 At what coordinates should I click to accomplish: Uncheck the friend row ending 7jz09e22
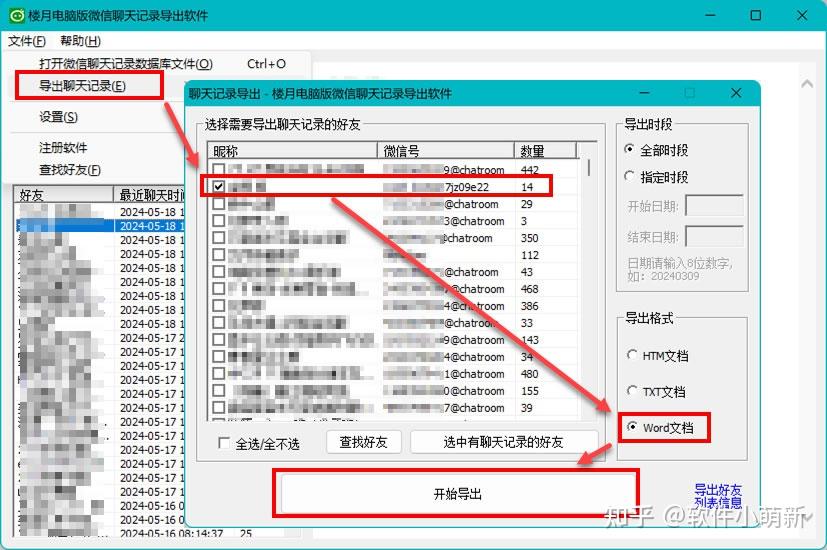218,187
